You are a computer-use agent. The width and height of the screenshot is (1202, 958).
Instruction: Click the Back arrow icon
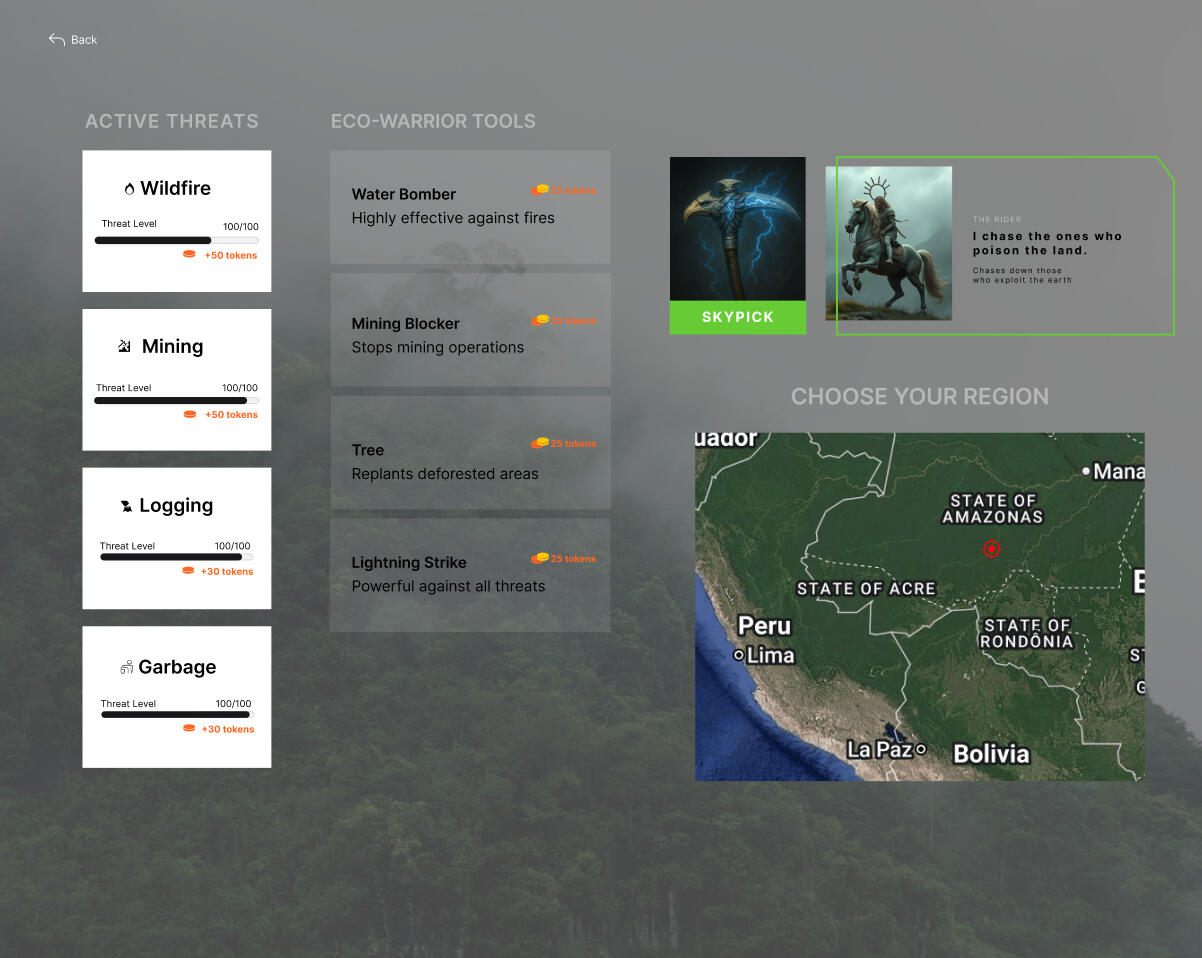[56, 40]
